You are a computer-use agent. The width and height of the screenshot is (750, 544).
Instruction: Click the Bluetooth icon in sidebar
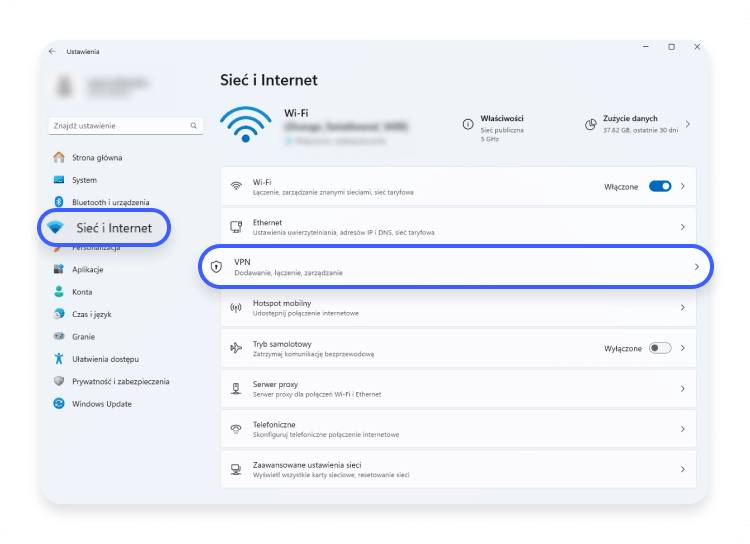(x=59, y=202)
